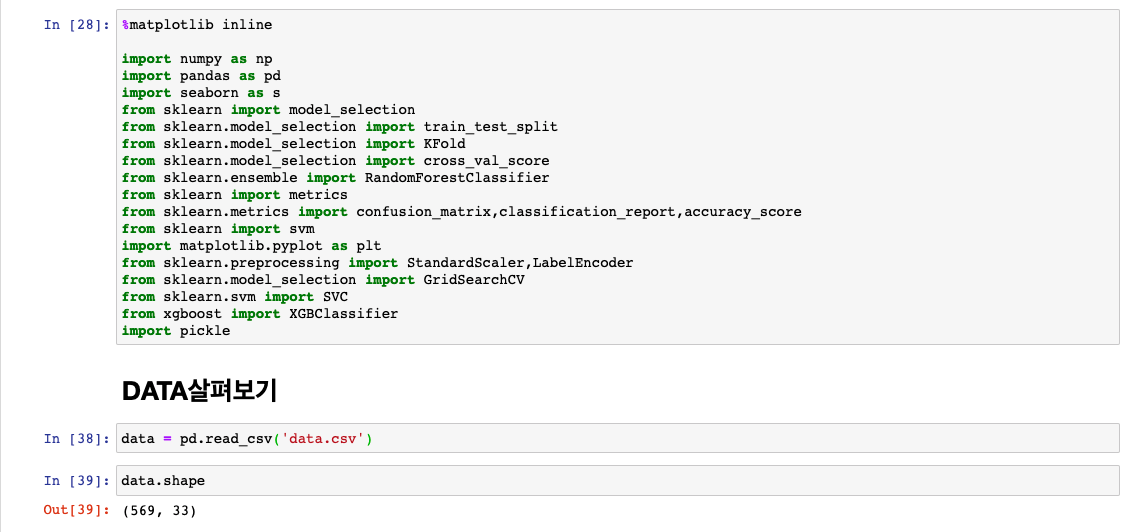Click the XGBClassifier import line

click(x=260, y=313)
